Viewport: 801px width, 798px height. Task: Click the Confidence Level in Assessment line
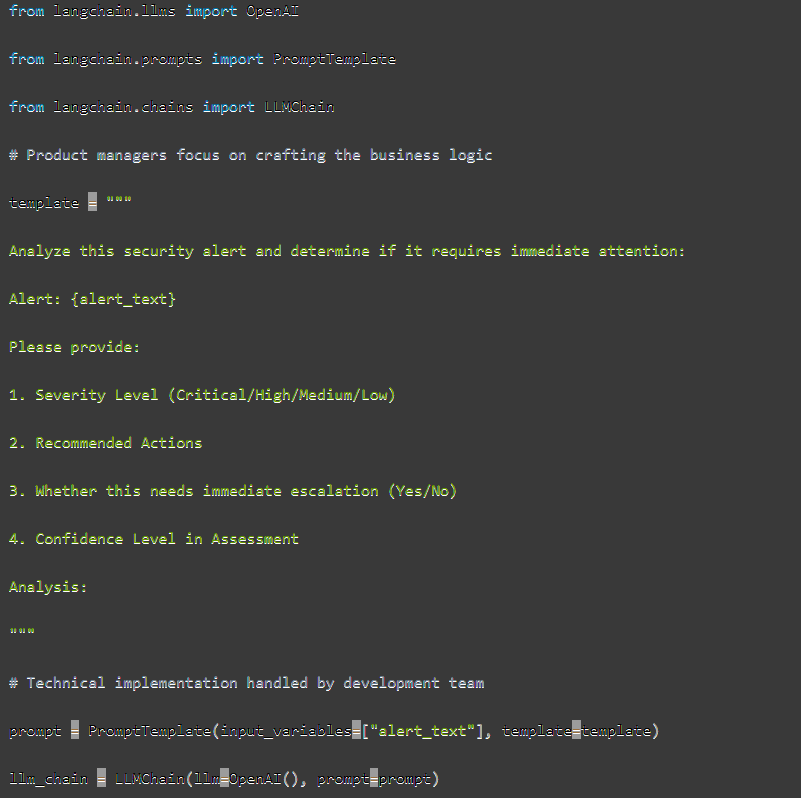[x=154, y=539]
